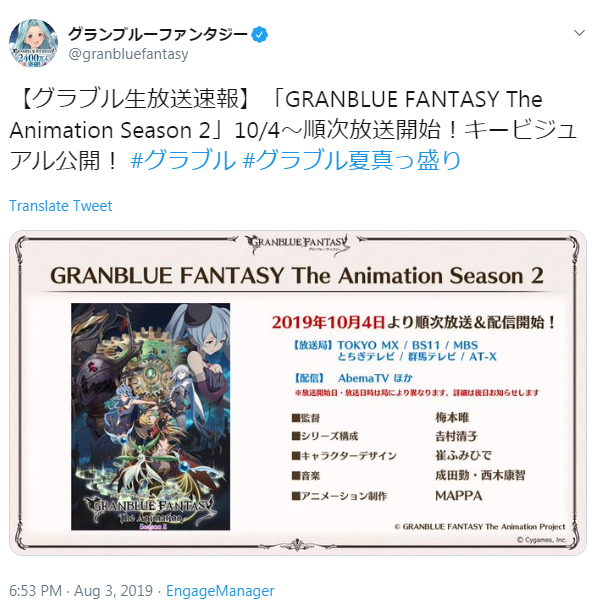This screenshot has width=597, height=610.
Task: Click the Cygames copyright notice
Action: (541, 540)
